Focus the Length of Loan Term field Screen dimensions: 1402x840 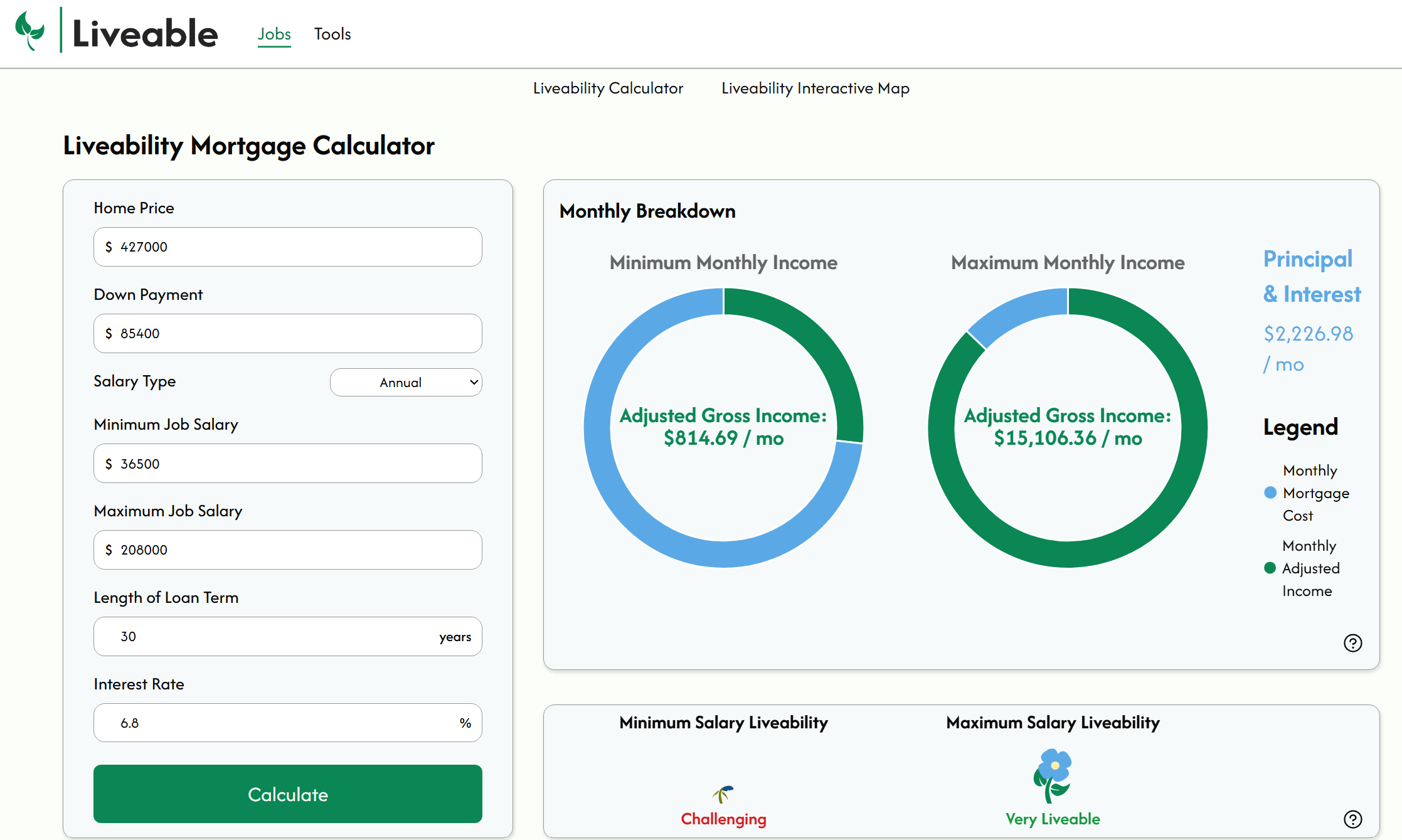coord(288,636)
